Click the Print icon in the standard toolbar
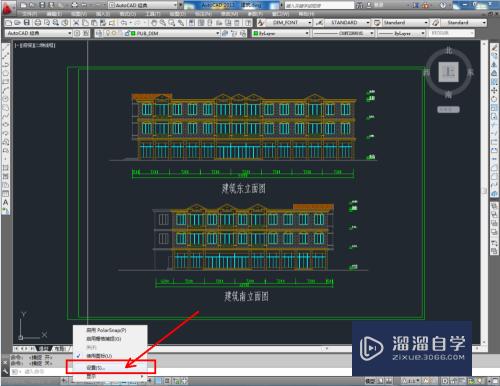The height and width of the screenshot is (386, 500). [38, 23]
